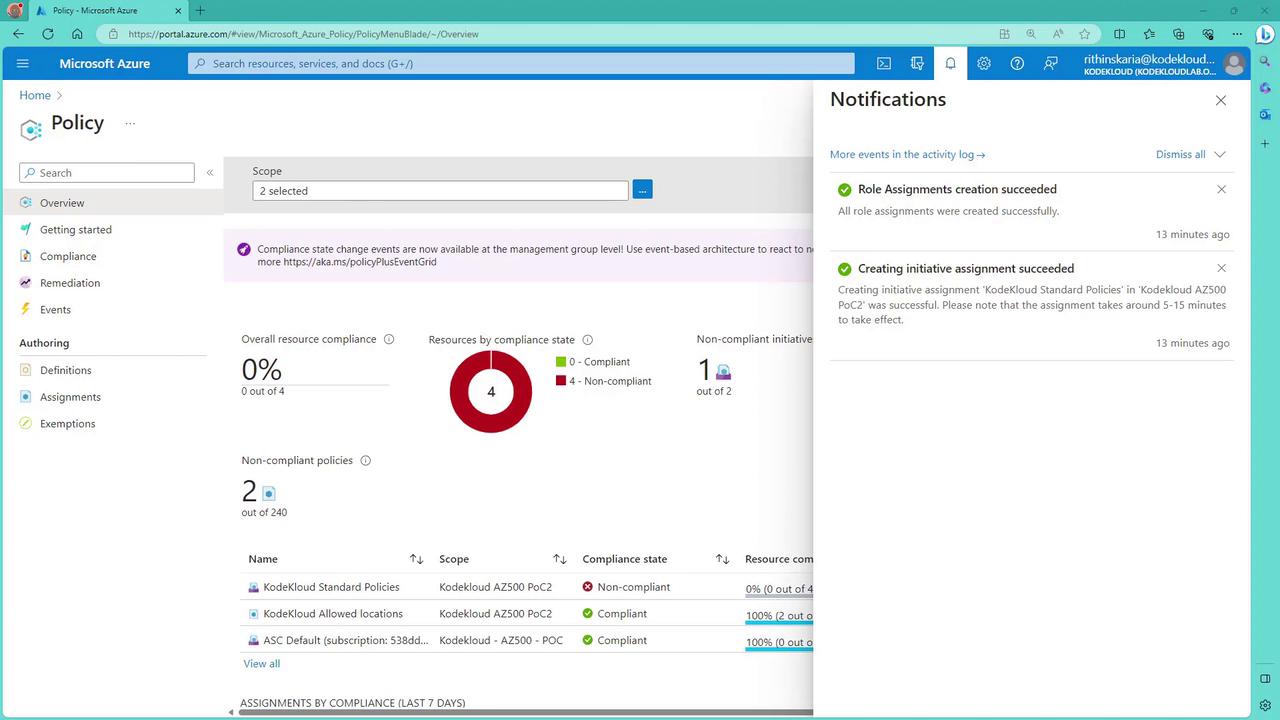Reload the page with the Refresh button
This screenshot has height=720, width=1280.
[47, 34]
